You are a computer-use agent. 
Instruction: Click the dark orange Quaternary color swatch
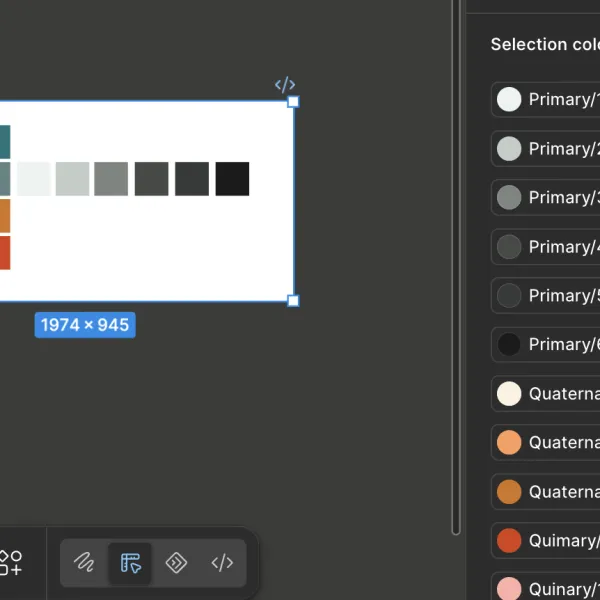tap(509, 492)
